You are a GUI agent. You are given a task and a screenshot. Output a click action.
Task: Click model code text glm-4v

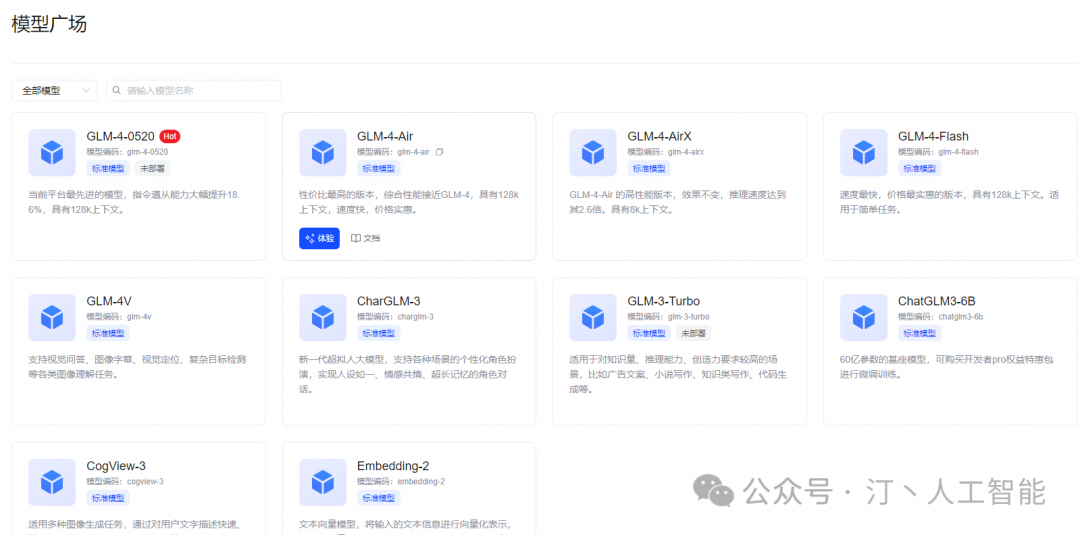click(x=138, y=317)
